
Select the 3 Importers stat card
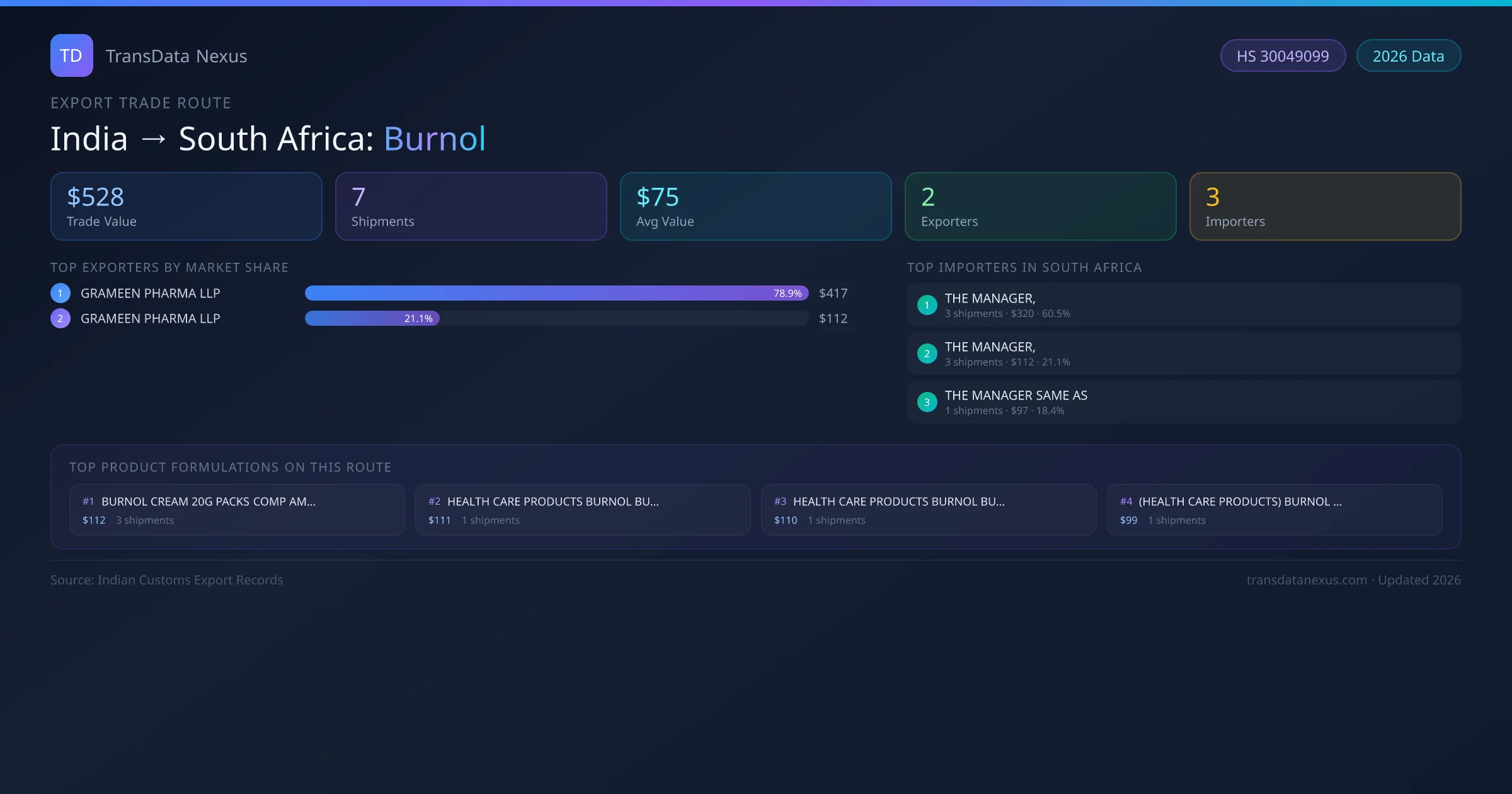coord(1325,207)
